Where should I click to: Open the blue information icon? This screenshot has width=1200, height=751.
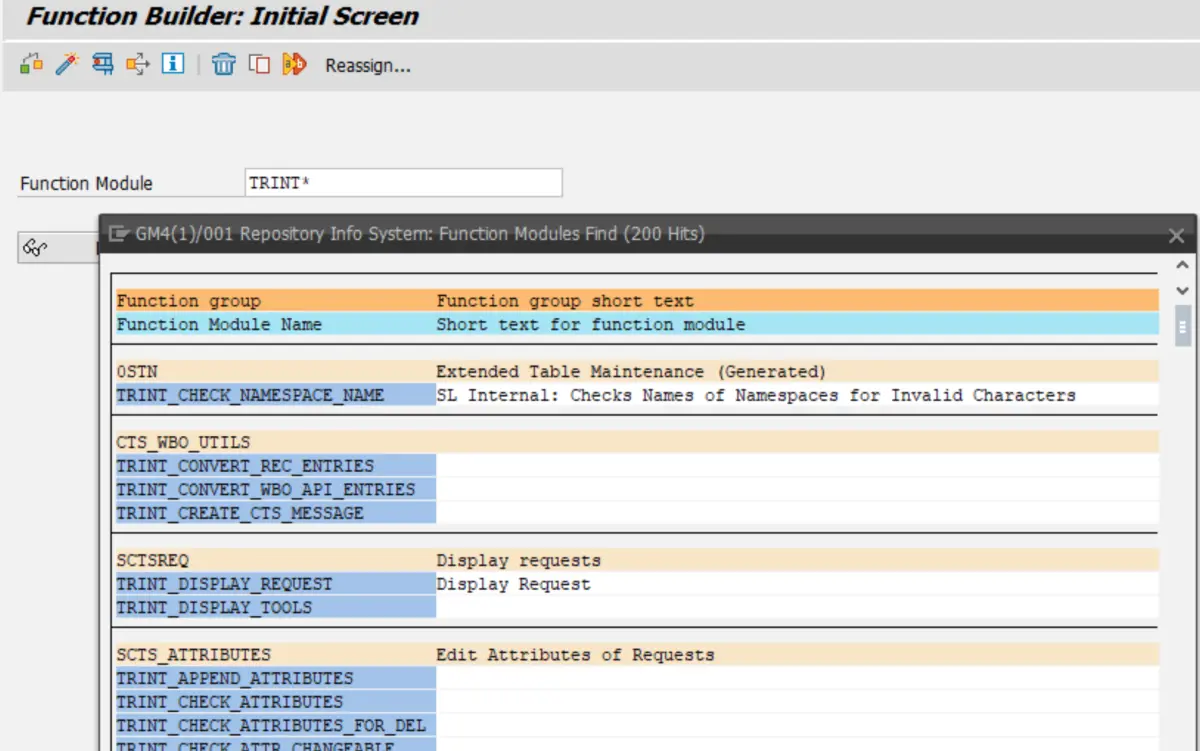coord(173,65)
